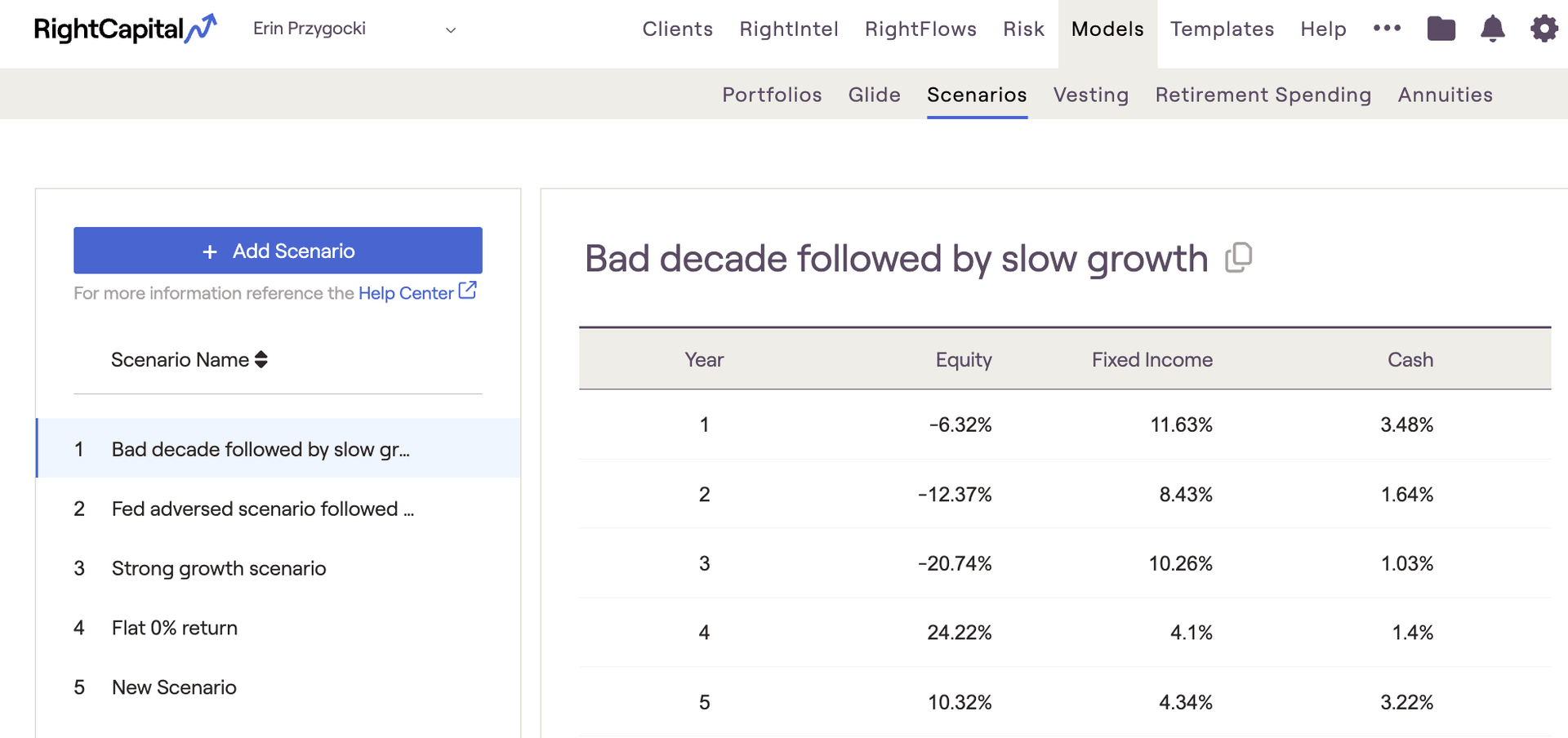Select Fed adversed scenario row

coord(278,509)
